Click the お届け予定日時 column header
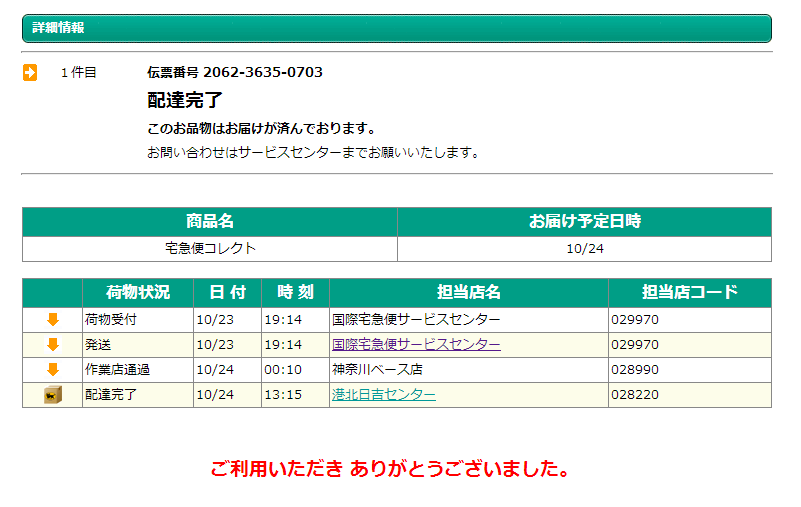Image resolution: width=801 pixels, height=507 pixels. (584, 221)
